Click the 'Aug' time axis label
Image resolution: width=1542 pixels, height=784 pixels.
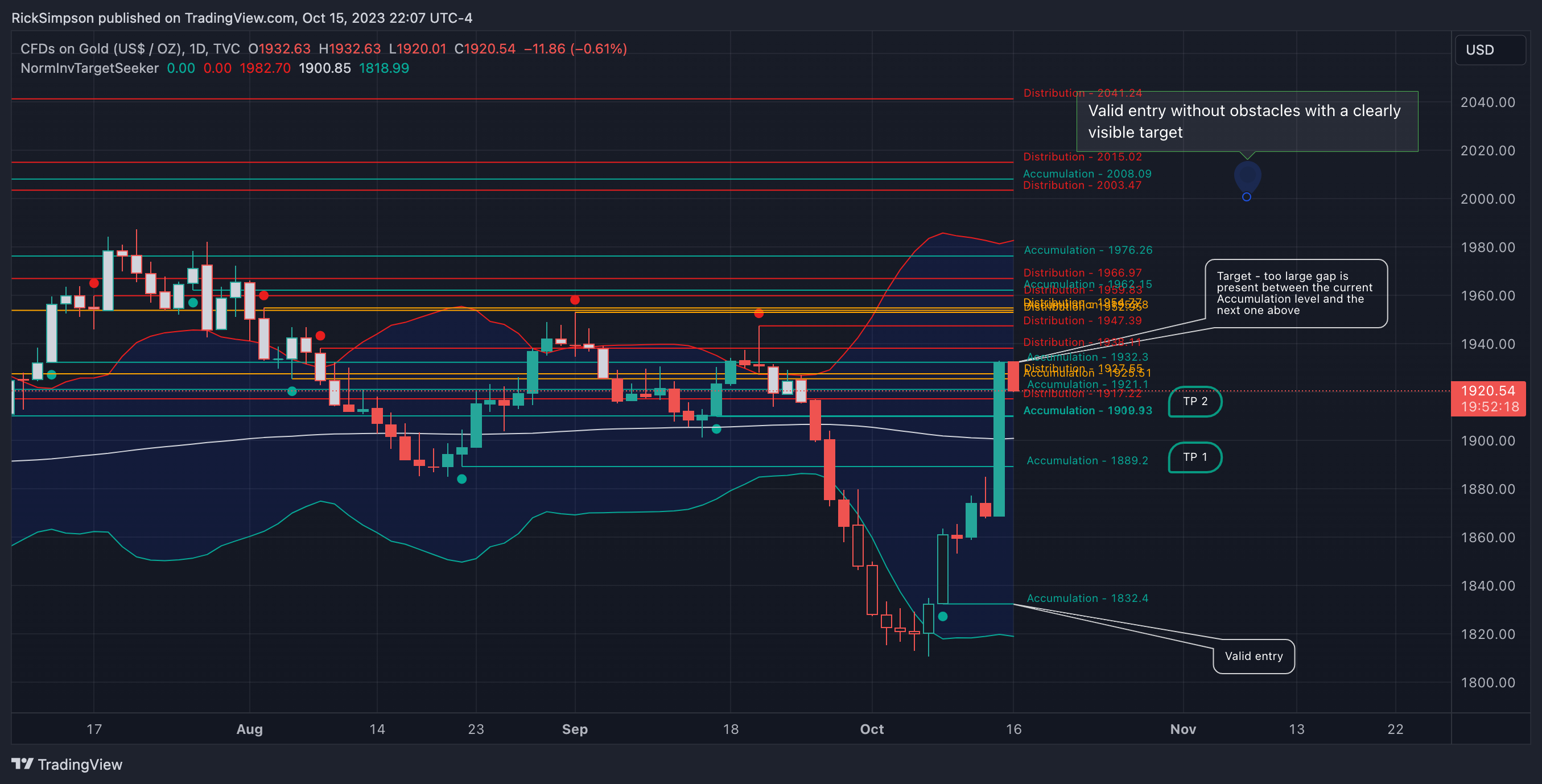250,729
